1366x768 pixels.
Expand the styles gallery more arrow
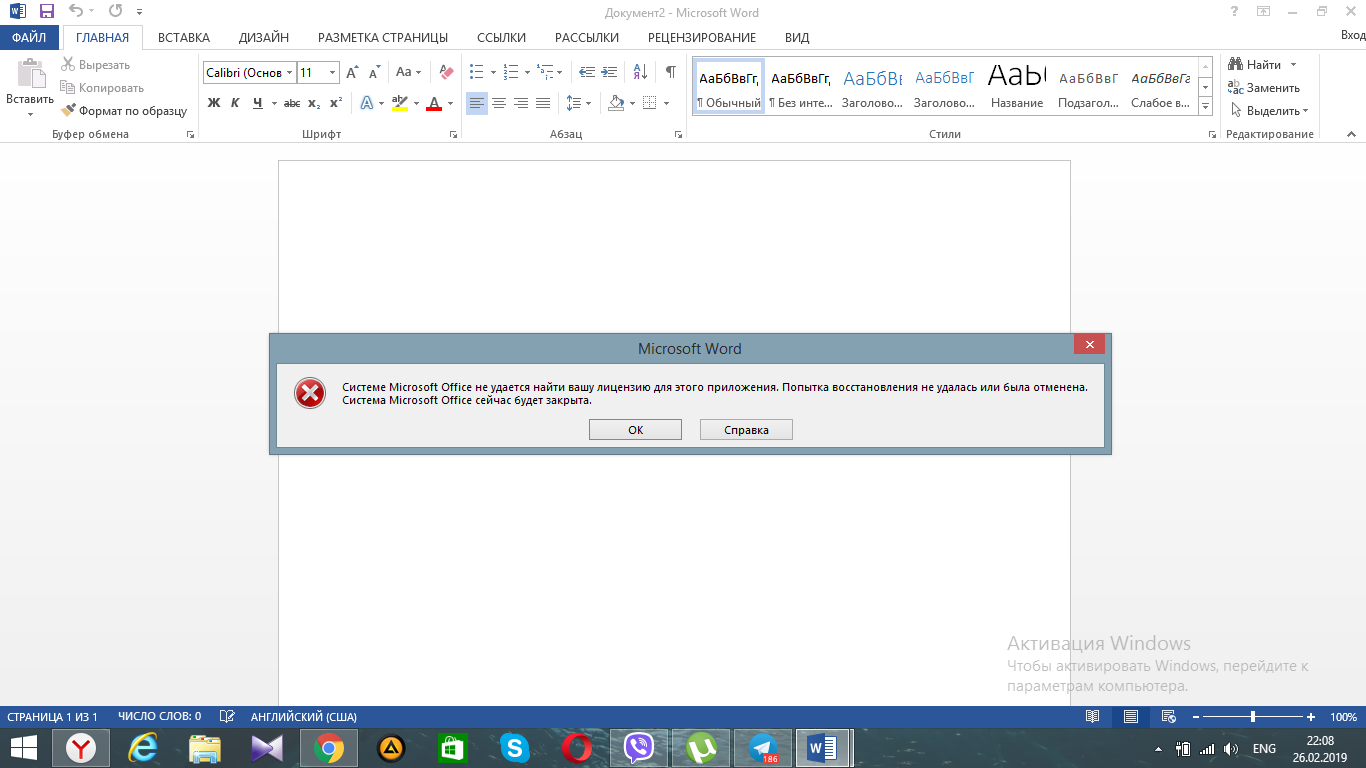point(1206,105)
